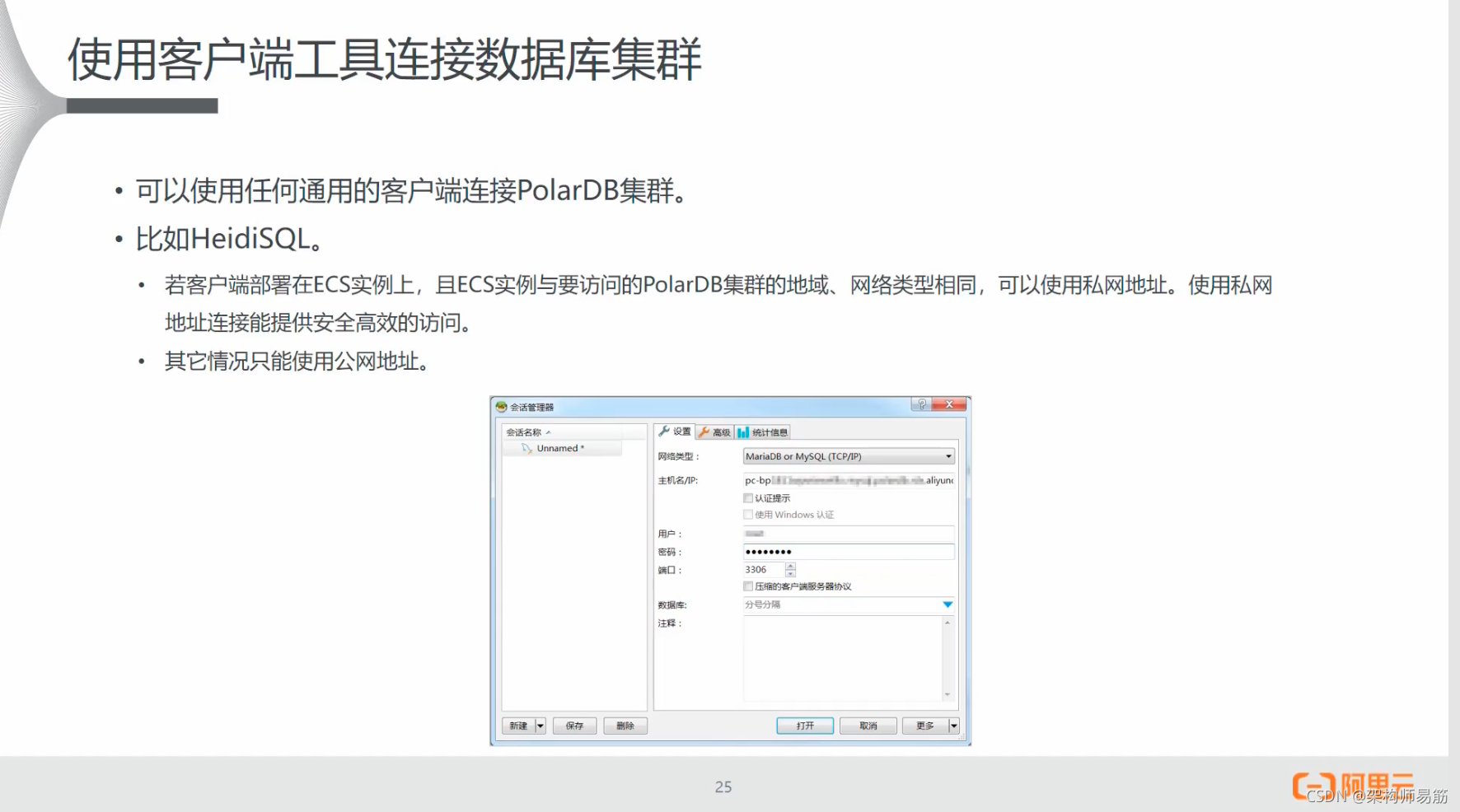Click the HeidiSQL session manager title icon
Screen dimensions: 1460x812
(x=501, y=407)
